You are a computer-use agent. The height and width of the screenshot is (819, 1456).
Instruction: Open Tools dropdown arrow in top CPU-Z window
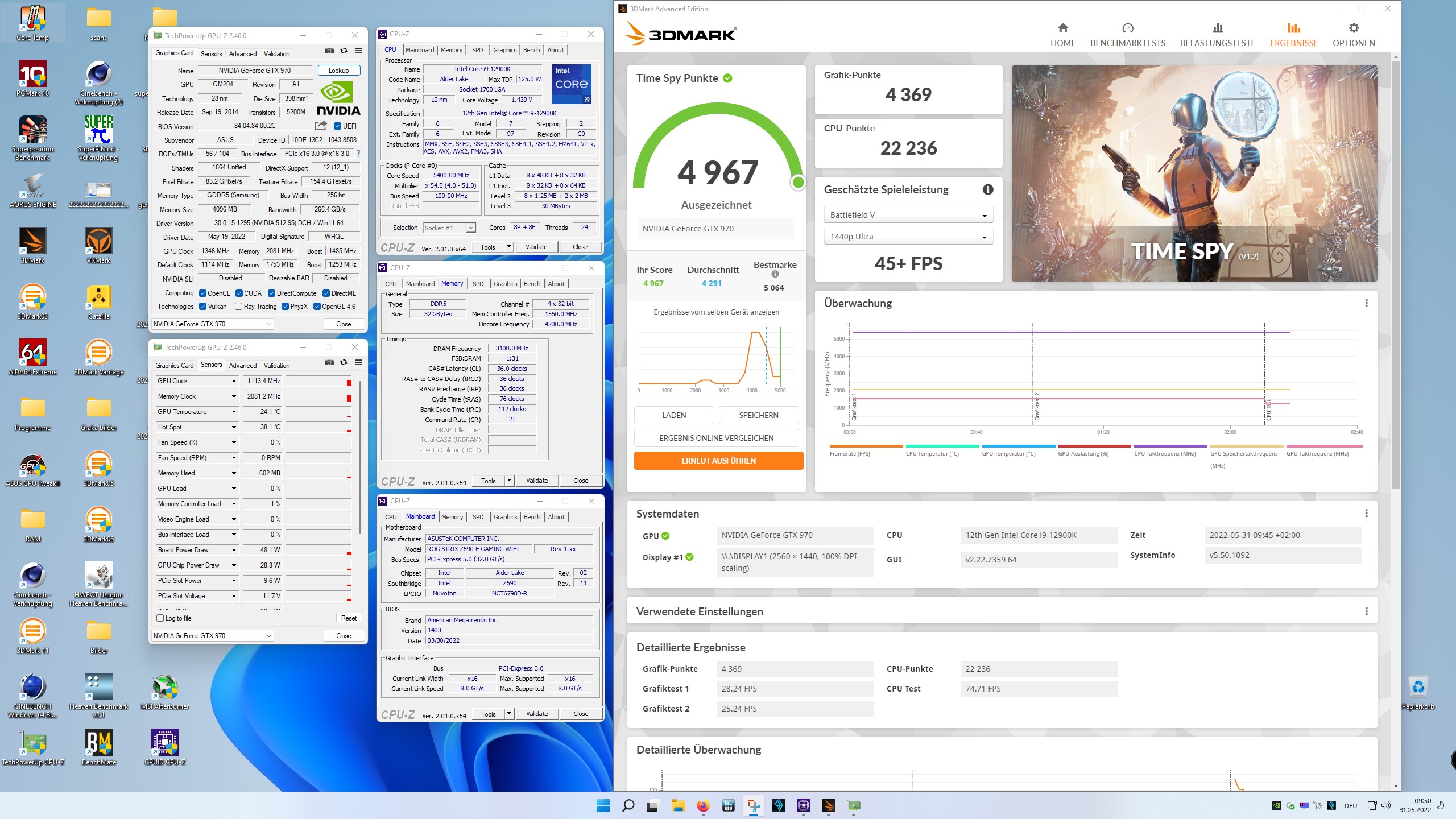pyautogui.click(x=508, y=247)
